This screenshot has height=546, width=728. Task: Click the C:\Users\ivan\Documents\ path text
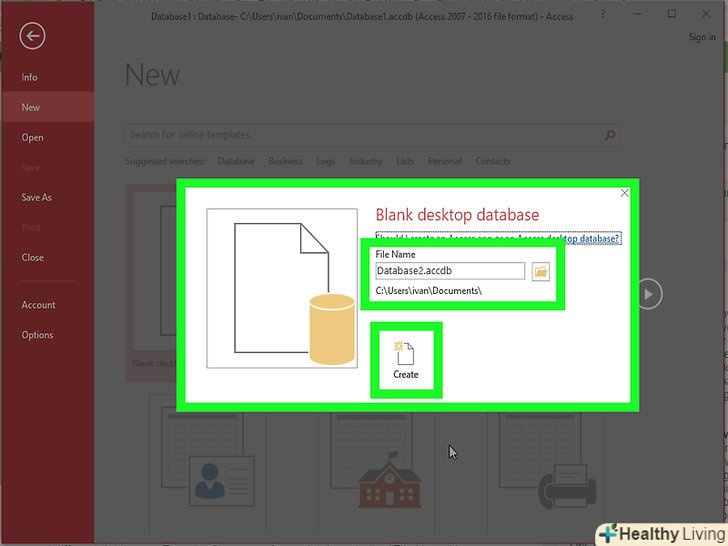(429, 291)
